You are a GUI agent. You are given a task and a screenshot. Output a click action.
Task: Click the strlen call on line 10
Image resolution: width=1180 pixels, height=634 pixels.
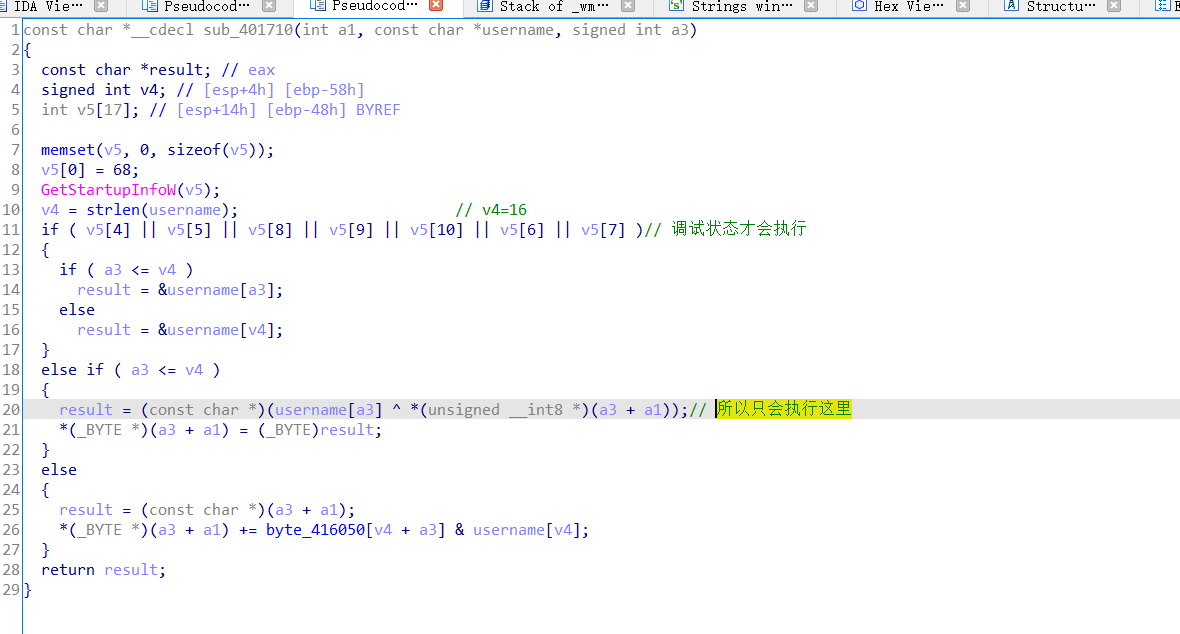coord(113,209)
